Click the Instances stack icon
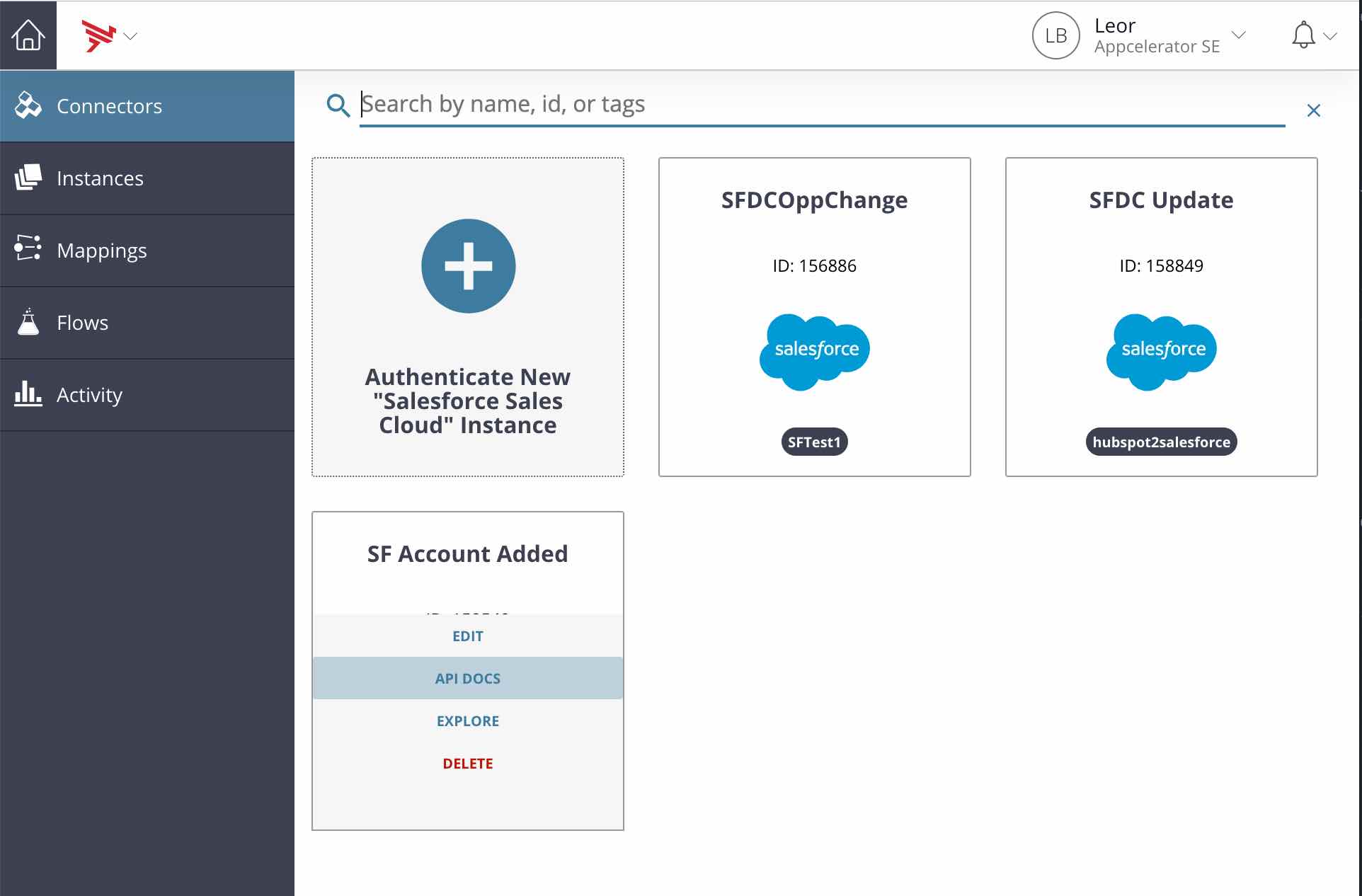 [28, 178]
